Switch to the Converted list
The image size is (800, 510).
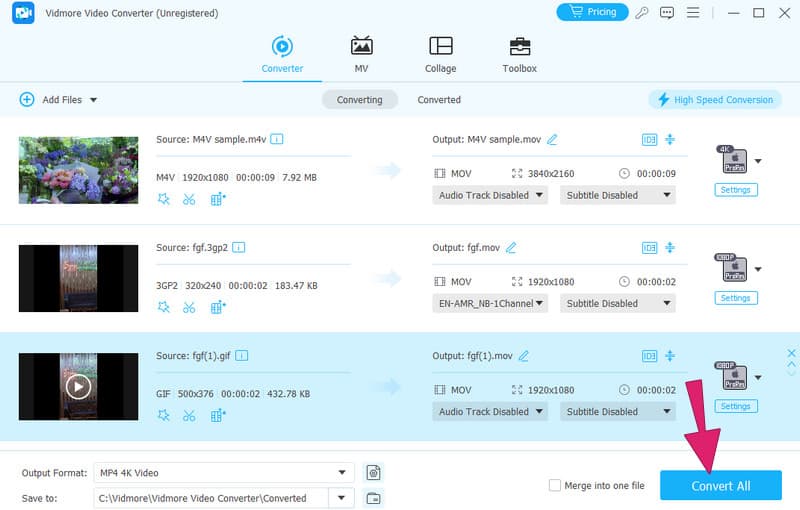(439, 100)
